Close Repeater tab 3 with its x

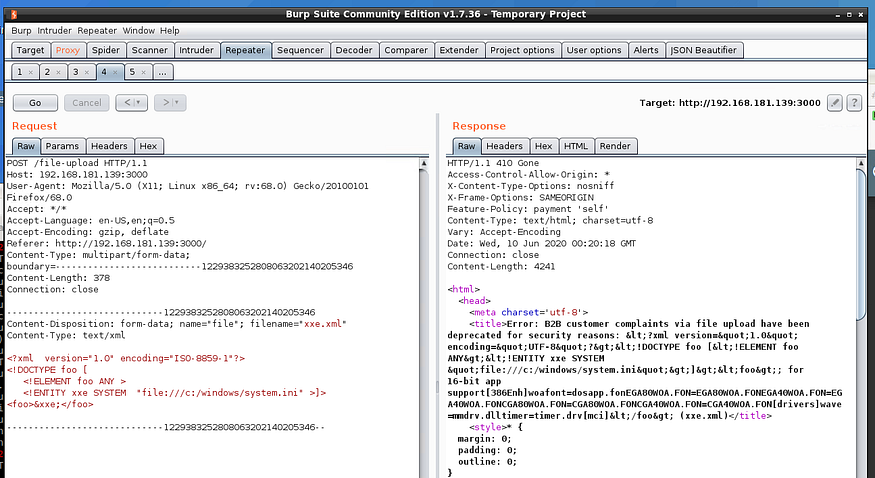point(86,72)
